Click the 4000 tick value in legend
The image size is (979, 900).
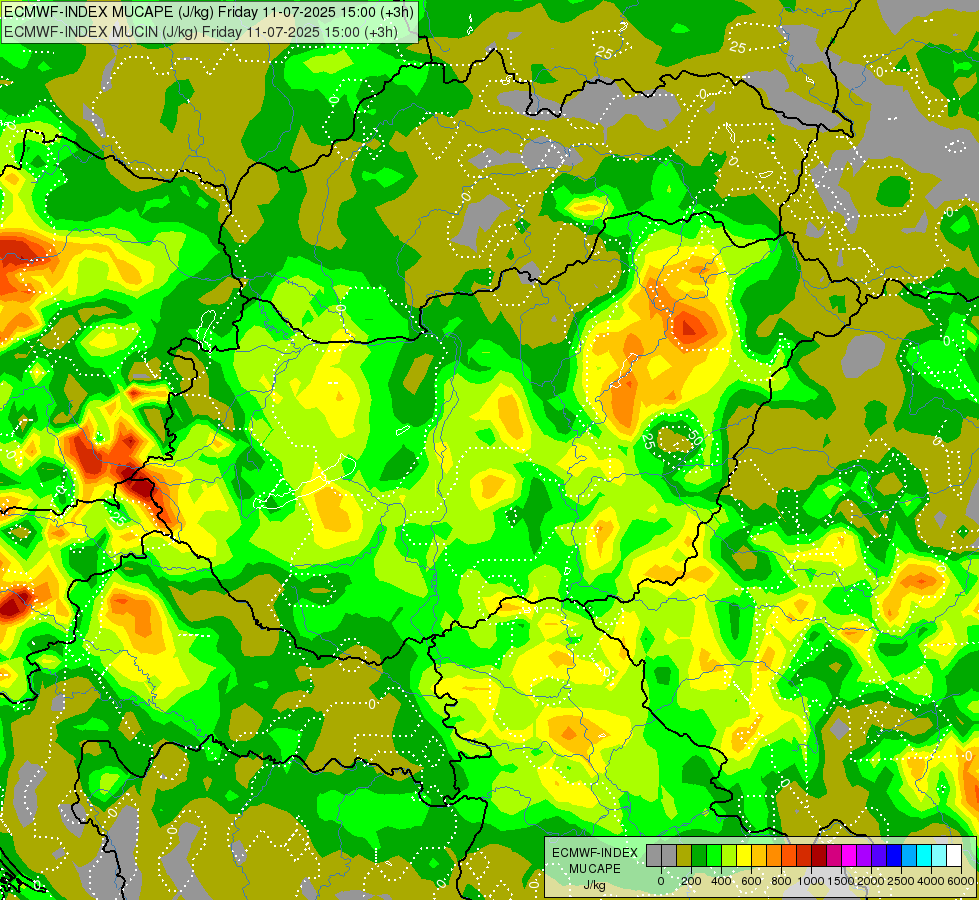pos(931,881)
